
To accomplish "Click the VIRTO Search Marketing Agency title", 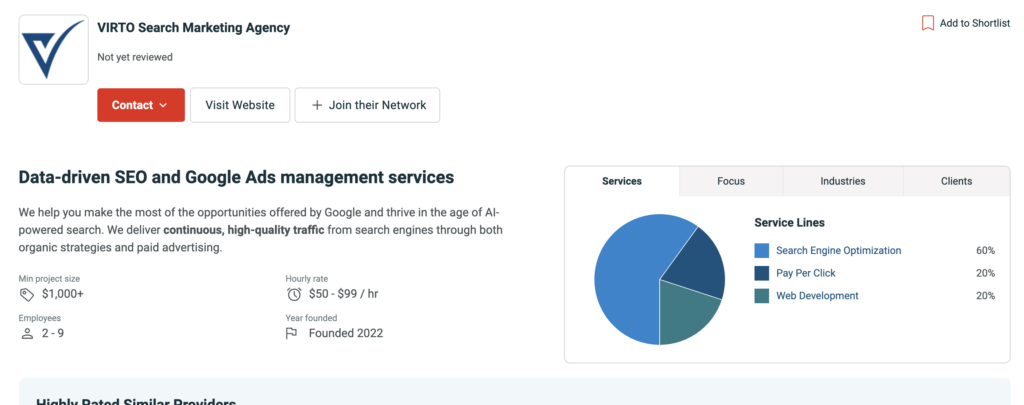I will click(194, 28).
